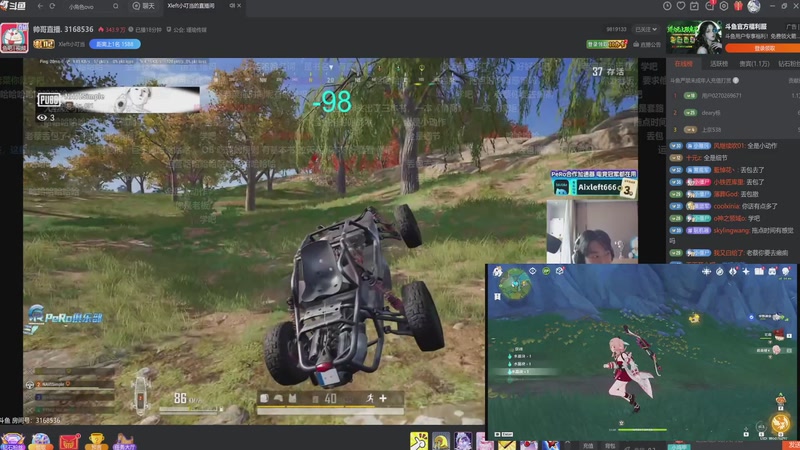Image resolution: width=800 pixels, height=450 pixels.
Task: Select rank 3 user in online ranking
Action: click(711, 130)
